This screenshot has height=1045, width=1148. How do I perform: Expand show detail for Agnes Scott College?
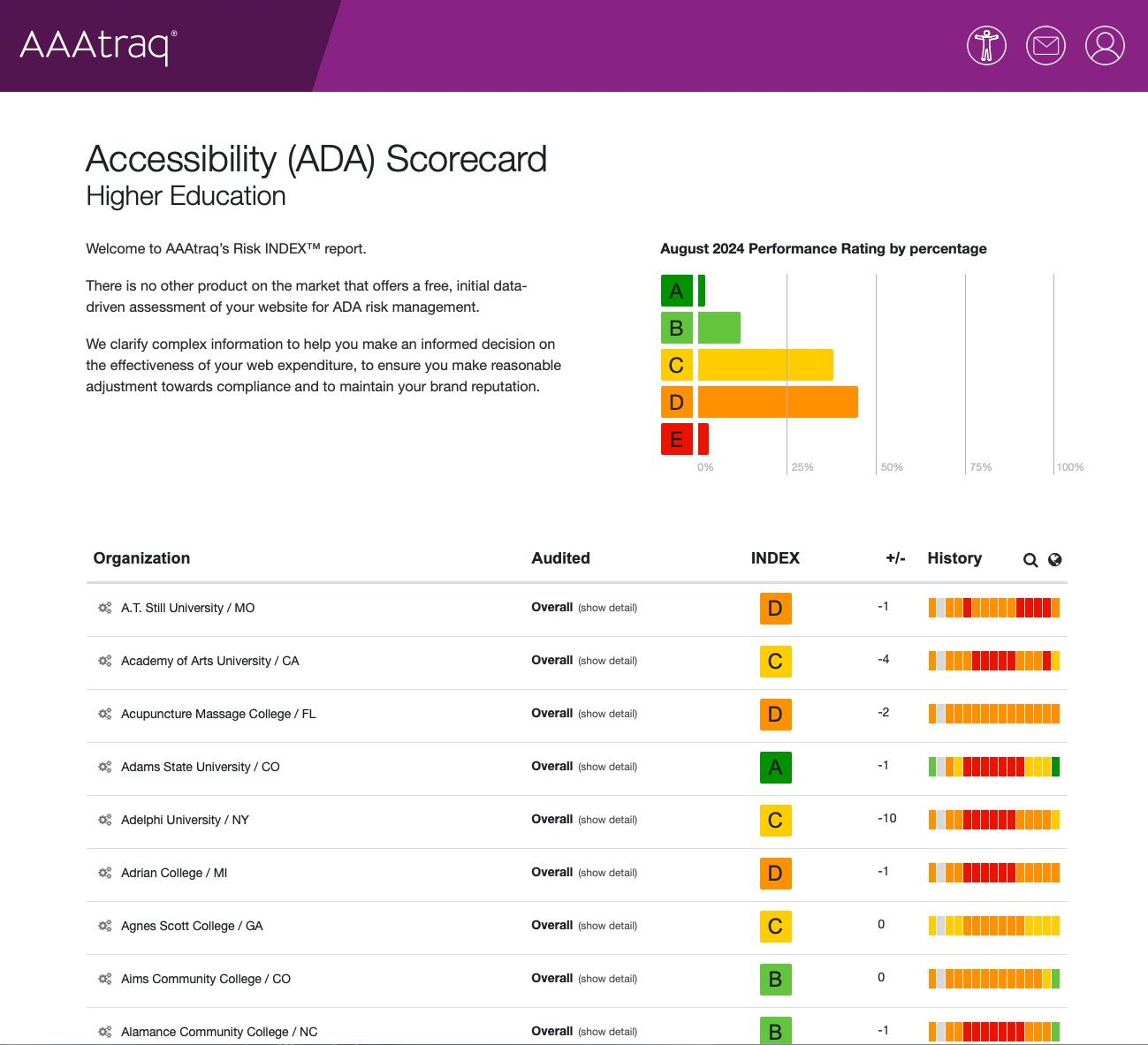pyautogui.click(x=607, y=926)
